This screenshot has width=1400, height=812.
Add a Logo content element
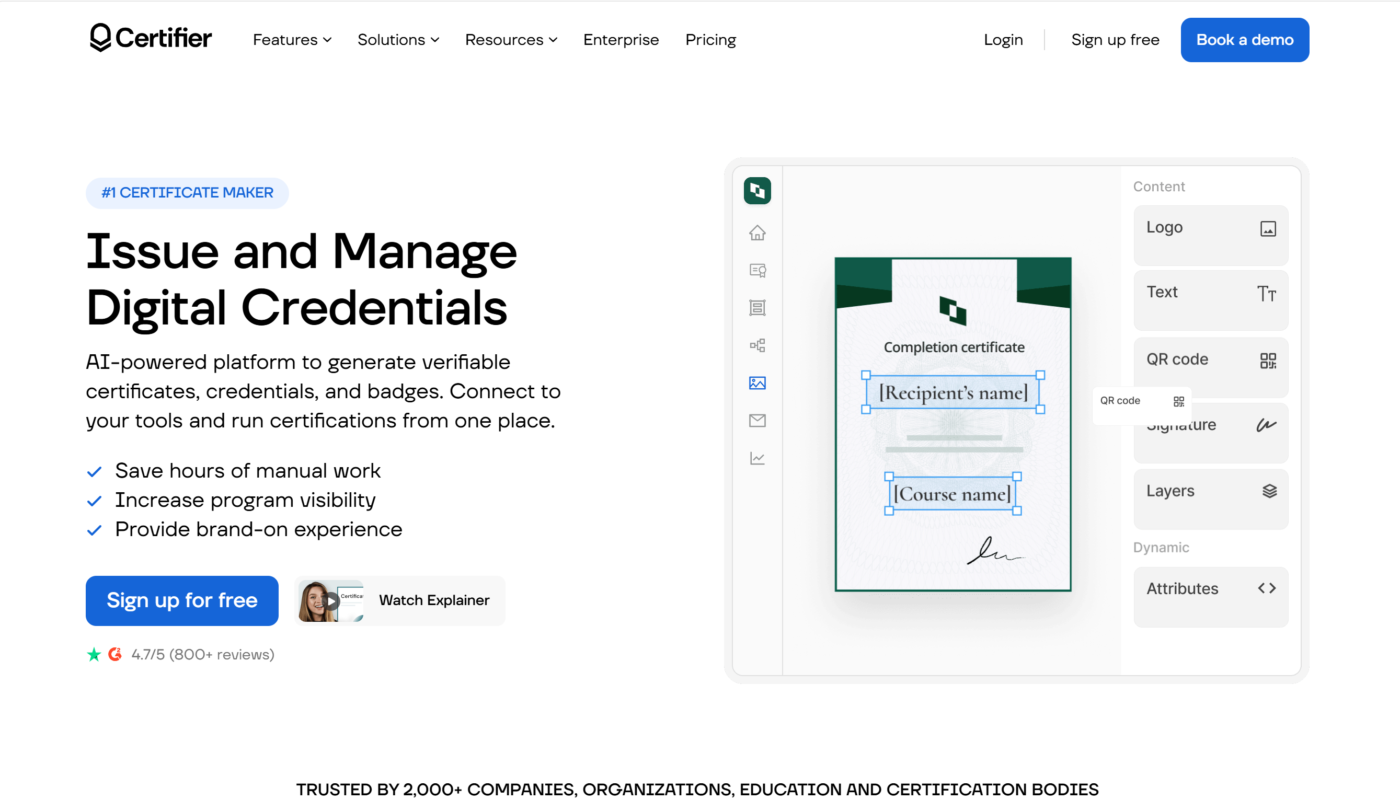point(1211,236)
